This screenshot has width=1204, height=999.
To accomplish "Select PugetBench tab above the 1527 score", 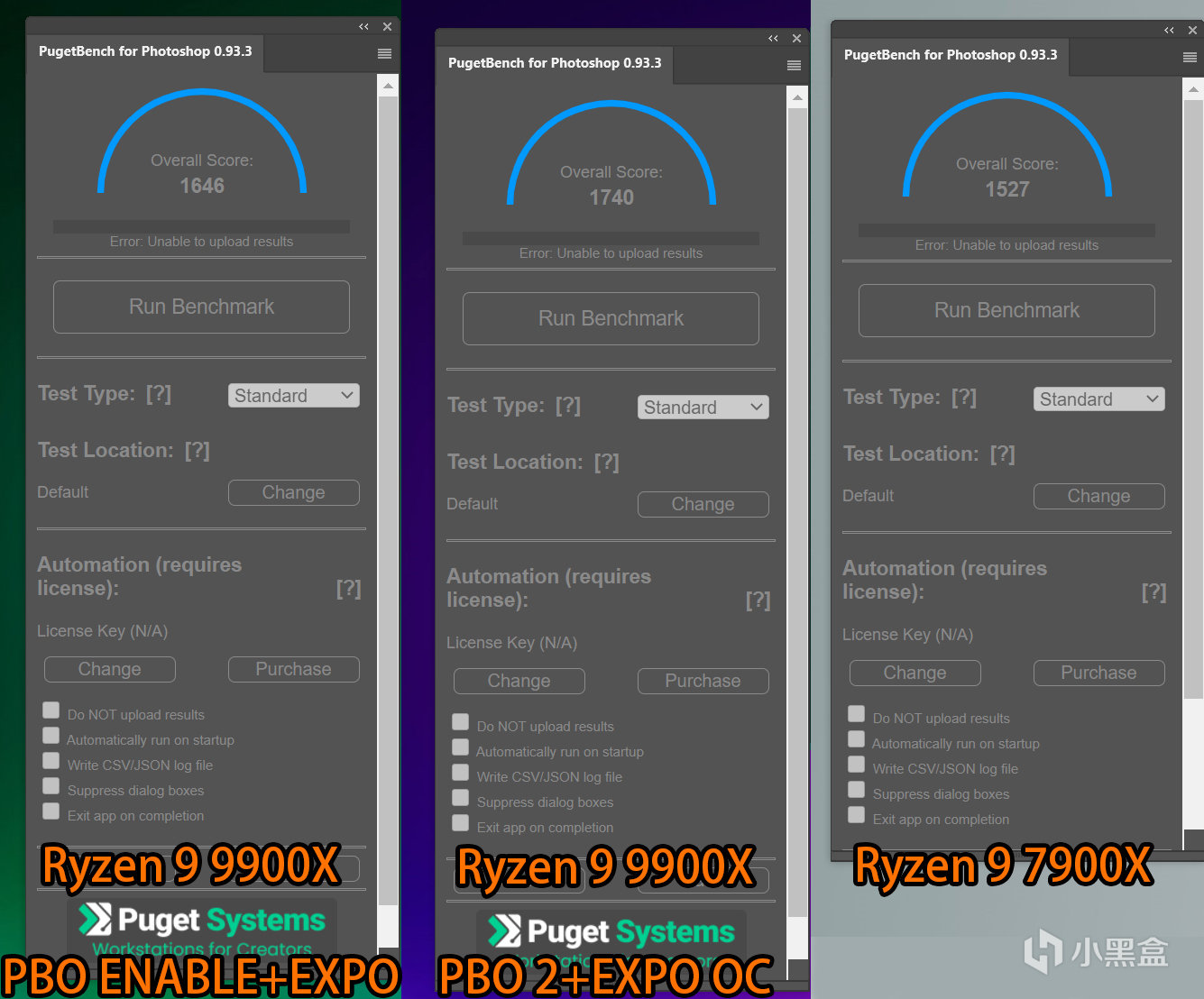I will tap(951, 55).
